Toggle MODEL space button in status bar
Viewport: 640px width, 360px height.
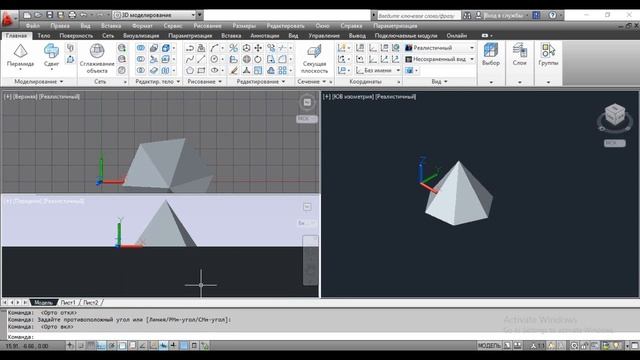pyautogui.click(x=489, y=346)
